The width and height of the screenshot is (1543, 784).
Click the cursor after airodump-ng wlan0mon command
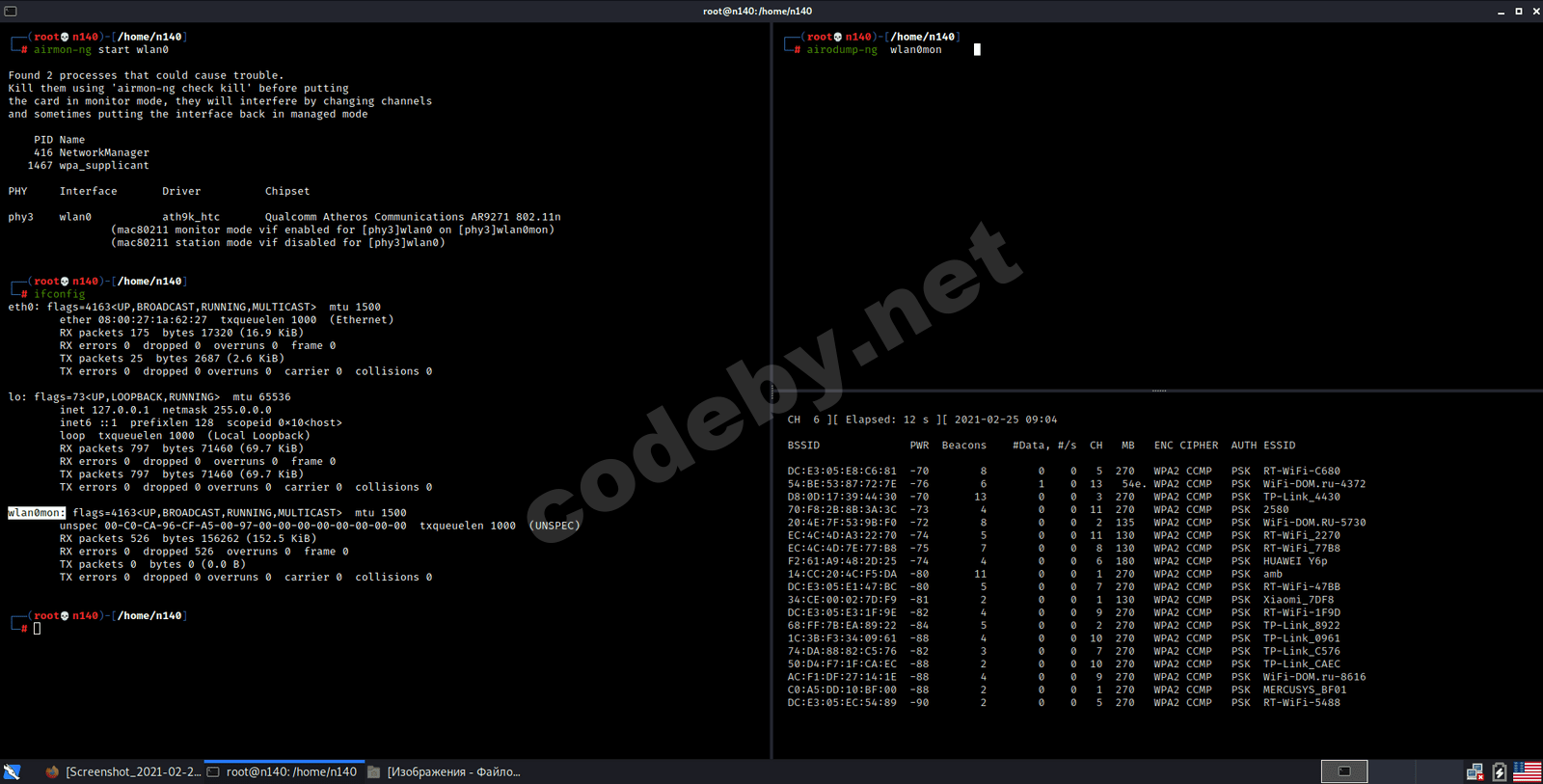tap(977, 50)
